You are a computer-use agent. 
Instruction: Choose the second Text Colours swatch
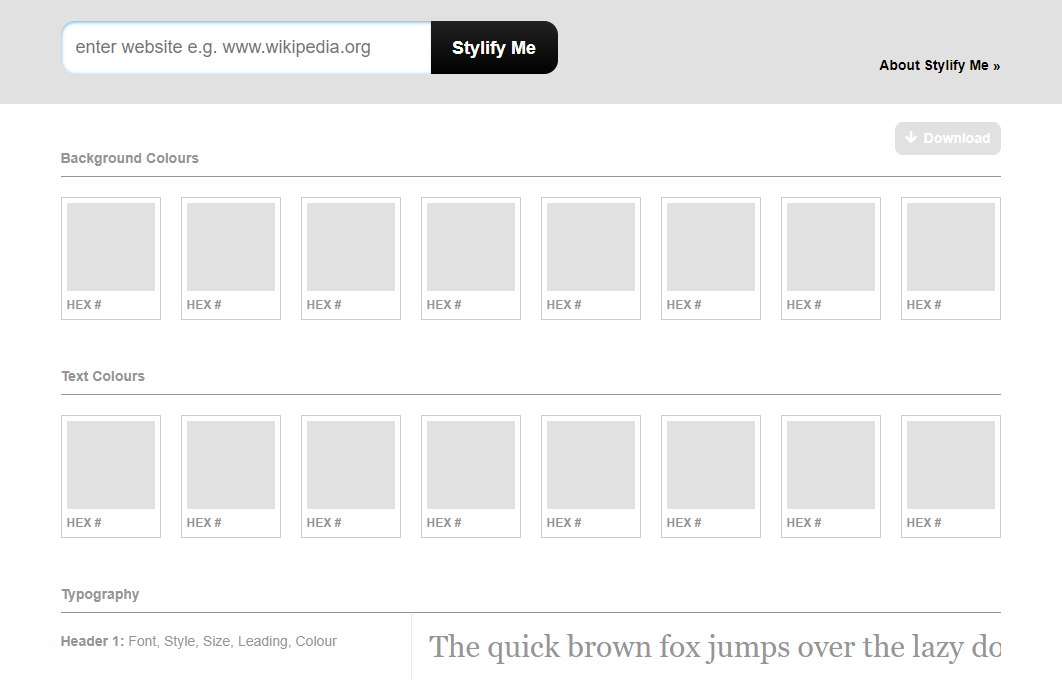click(x=231, y=466)
